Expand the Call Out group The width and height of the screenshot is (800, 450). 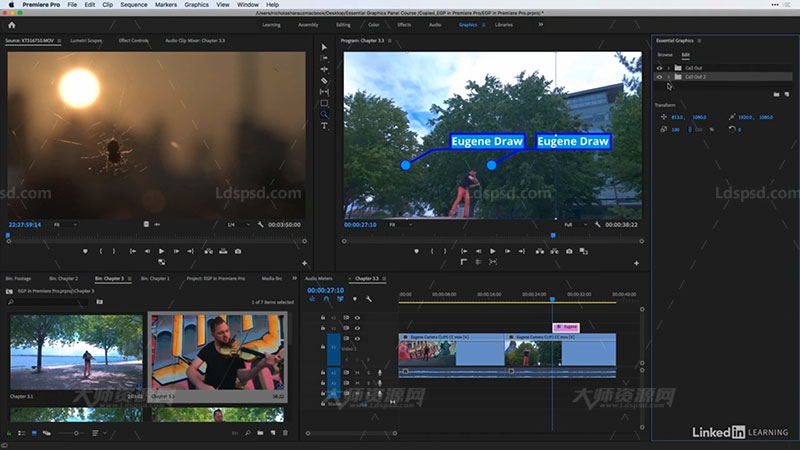coord(668,68)
